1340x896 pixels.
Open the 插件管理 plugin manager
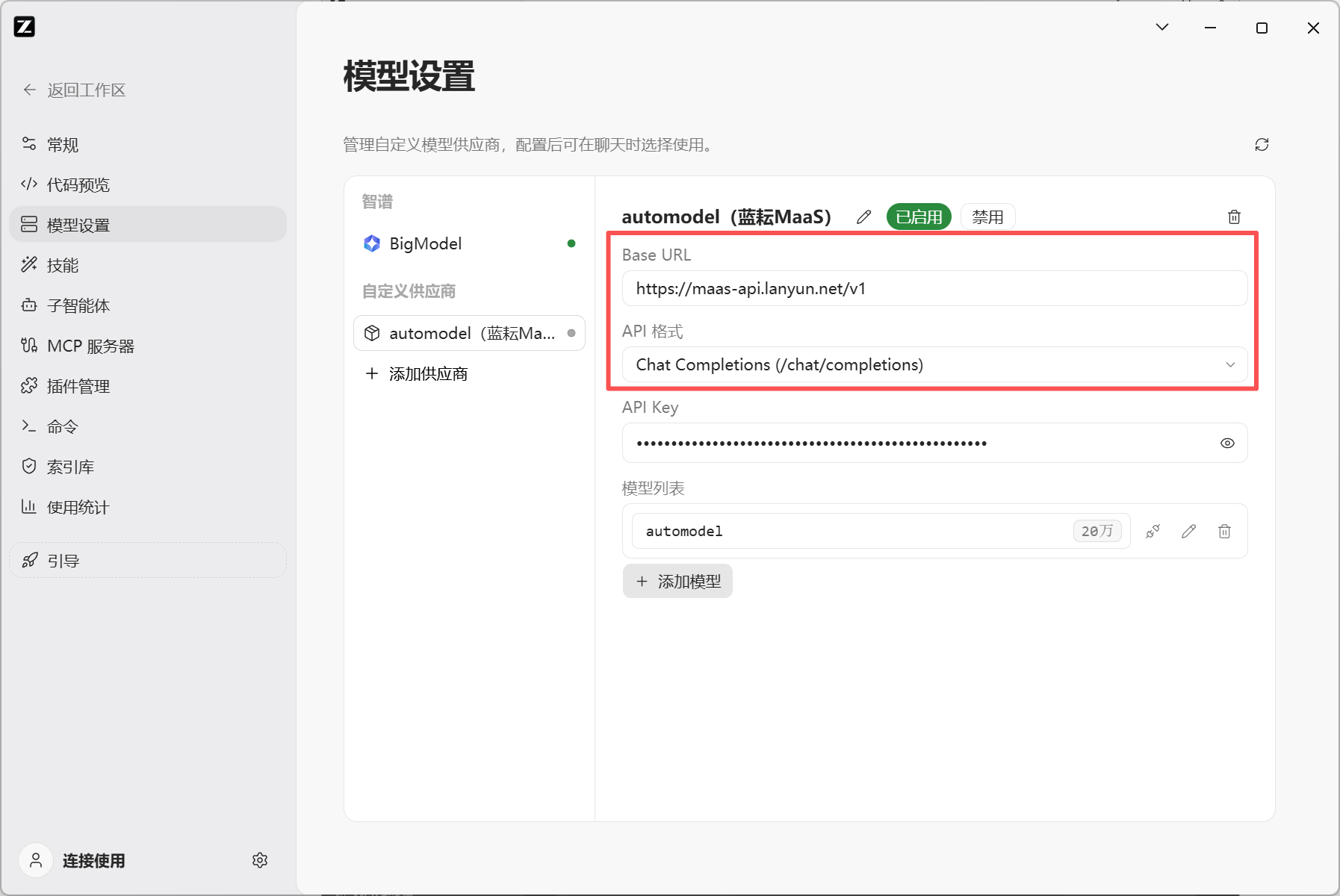point(148,386)
